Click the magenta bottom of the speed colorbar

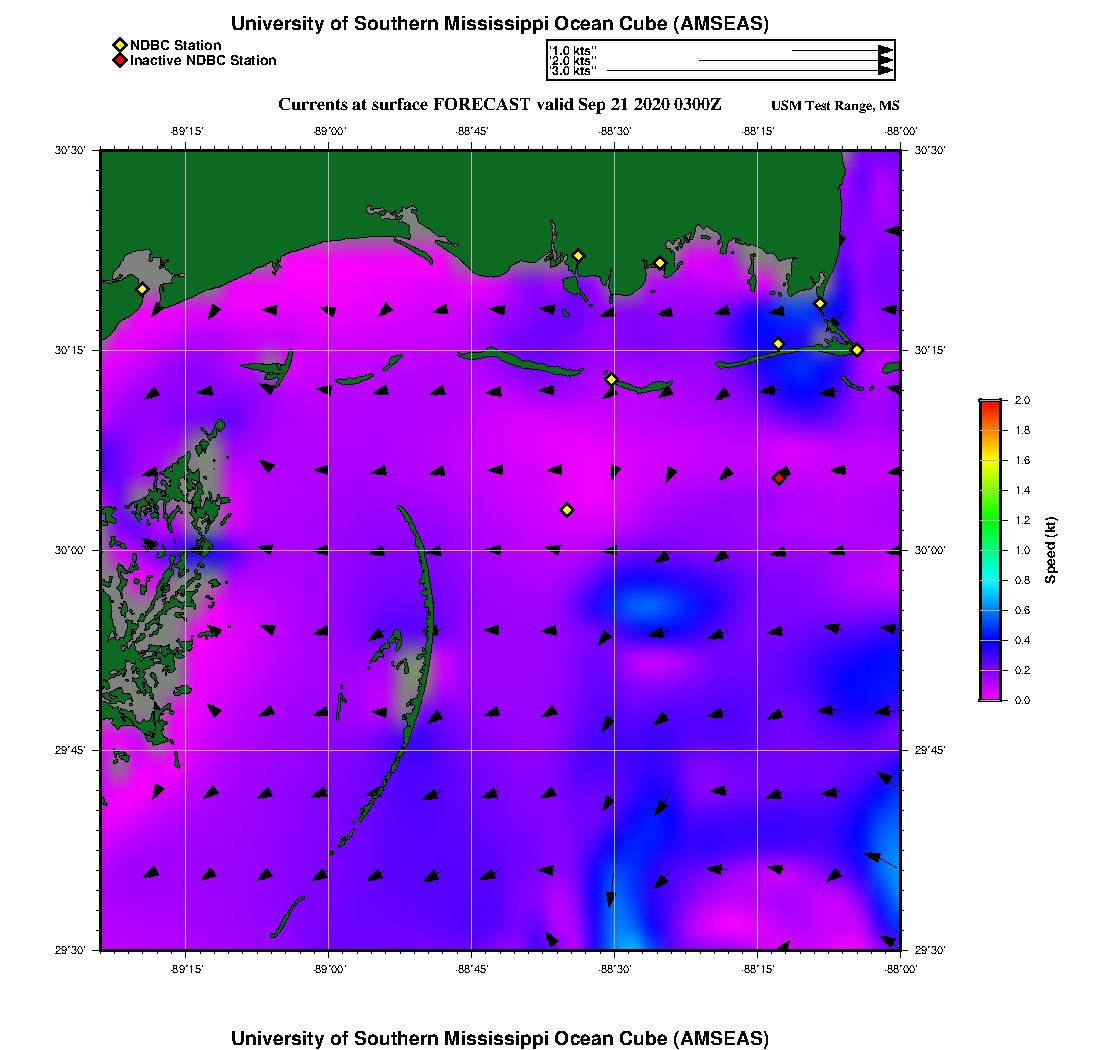coord(989,695)
